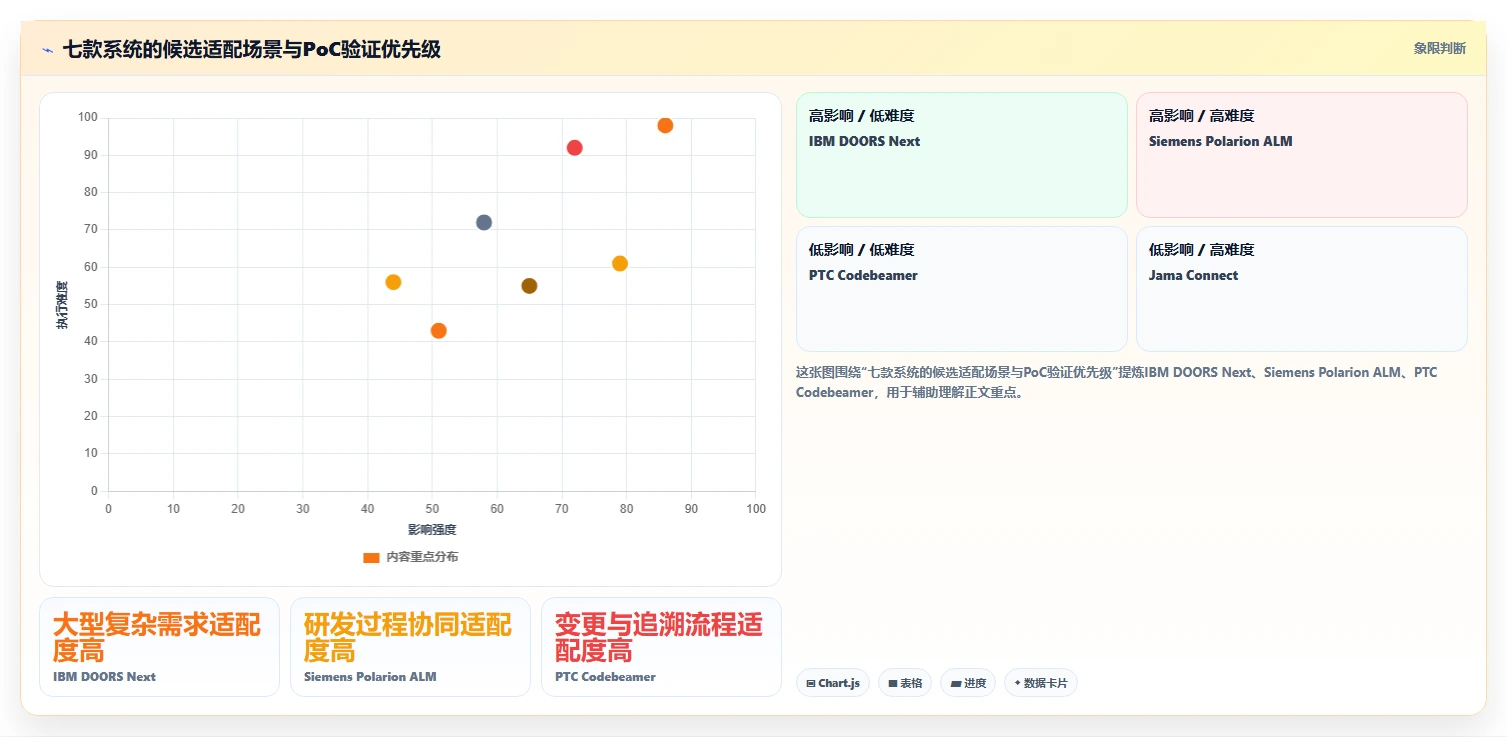Open the 高影响 / 低难度 quadrant card
1507x737 pixels.
962,155
